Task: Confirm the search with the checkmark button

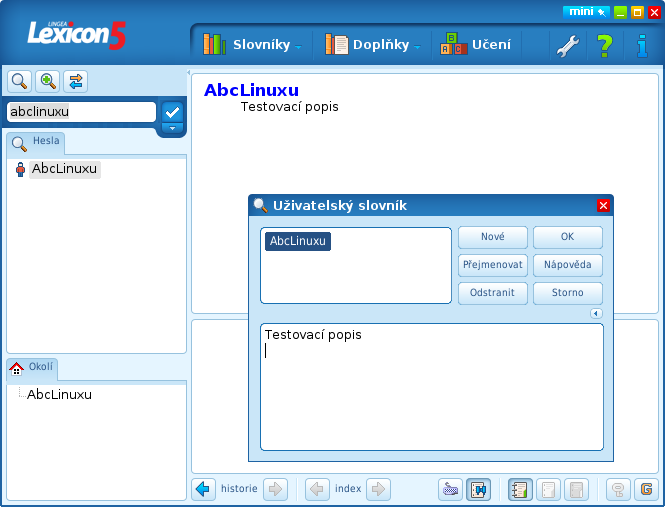Action: click(x=172, y=112)
